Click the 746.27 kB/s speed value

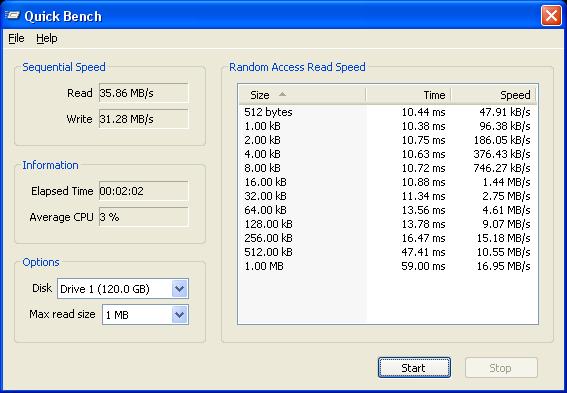pos(502,168)
